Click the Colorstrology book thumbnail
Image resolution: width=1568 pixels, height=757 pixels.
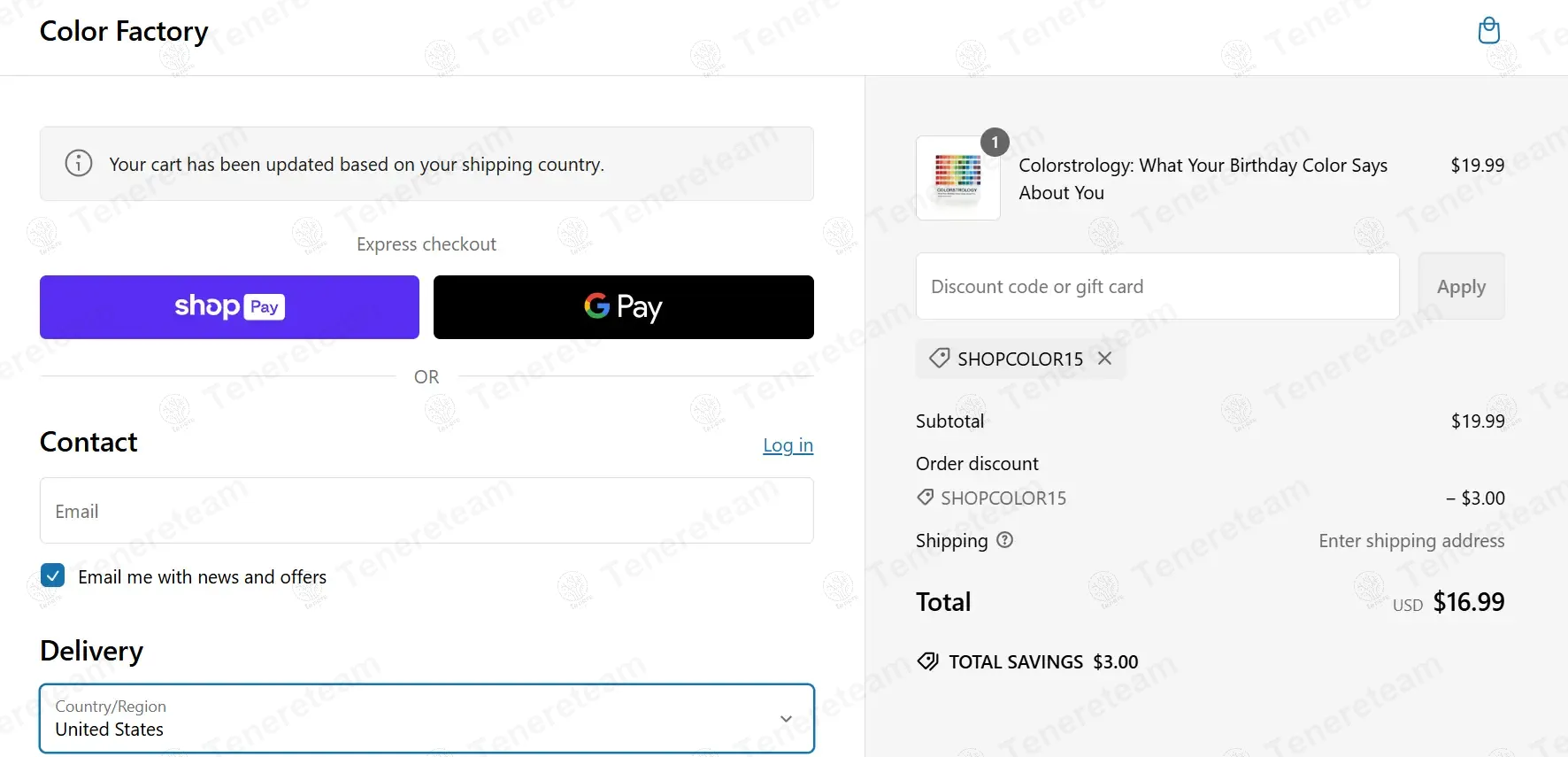coord(957,177)
